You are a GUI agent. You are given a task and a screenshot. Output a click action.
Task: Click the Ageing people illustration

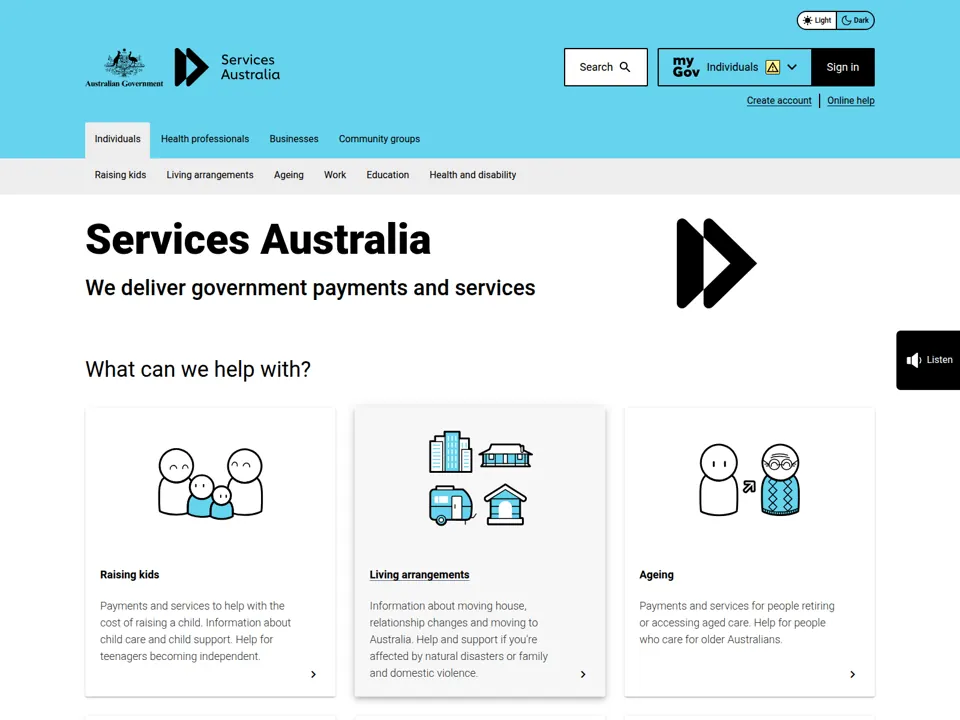point(749,479)
